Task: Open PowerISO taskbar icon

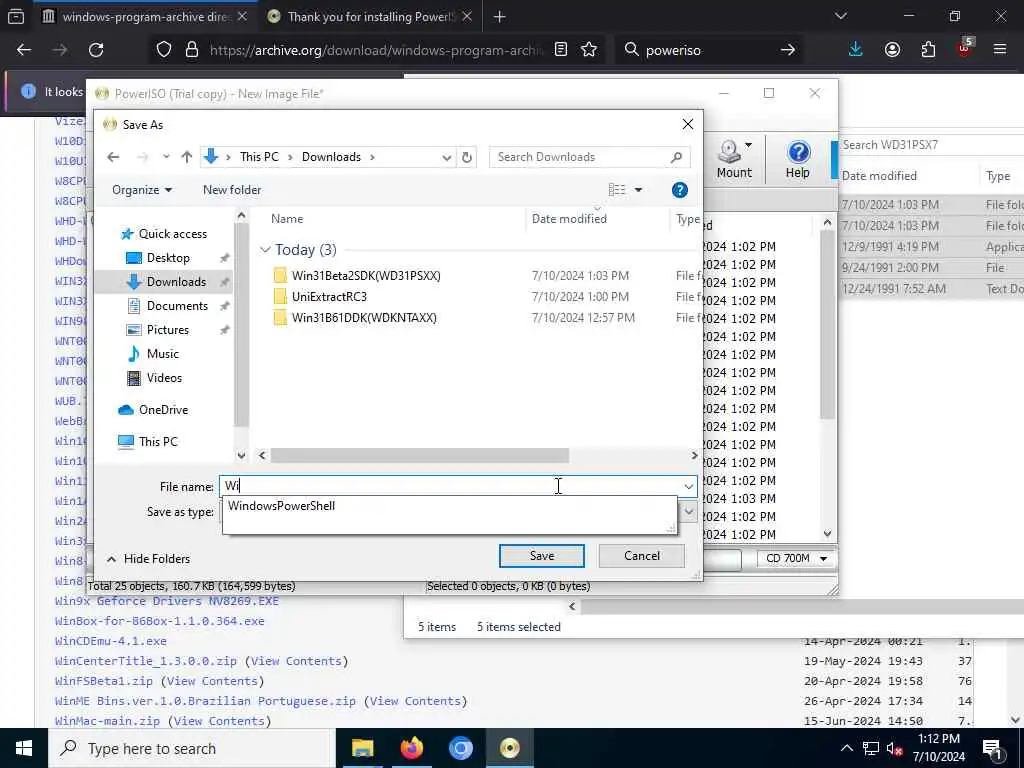Action: tap(510, 748)
